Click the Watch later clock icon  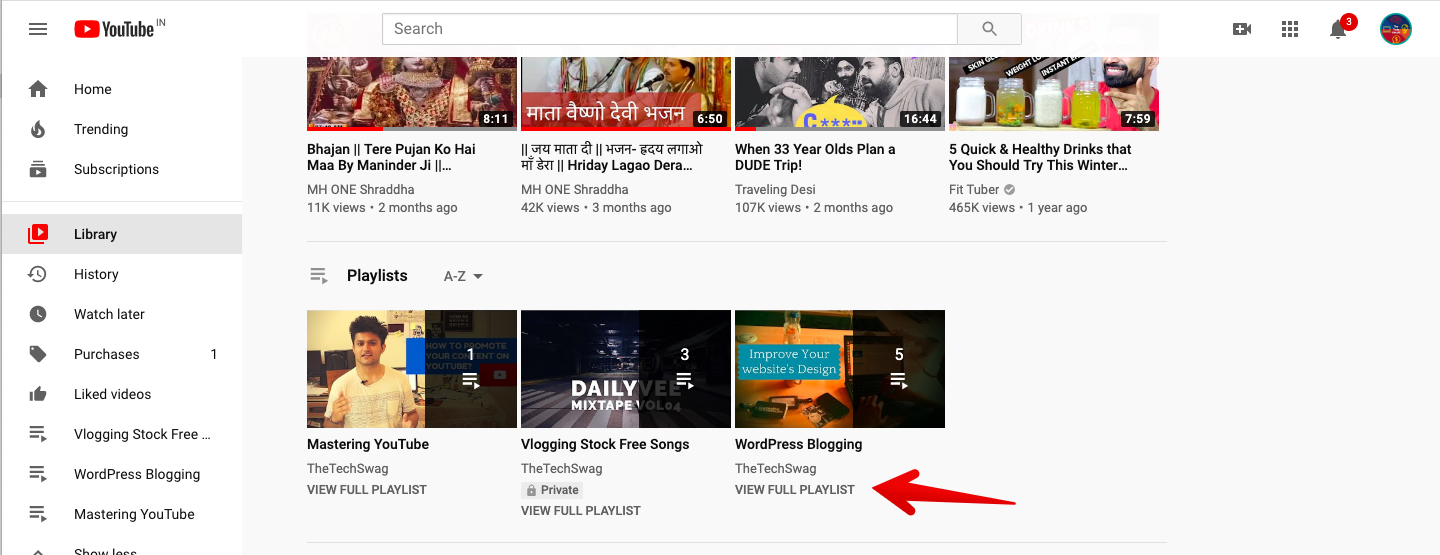(x=38, y=314)
